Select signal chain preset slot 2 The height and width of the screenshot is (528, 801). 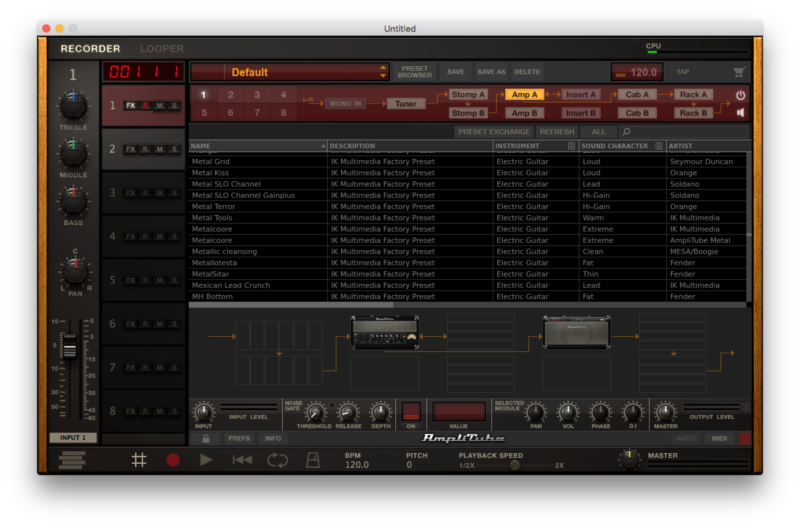(x=230, y=95)
